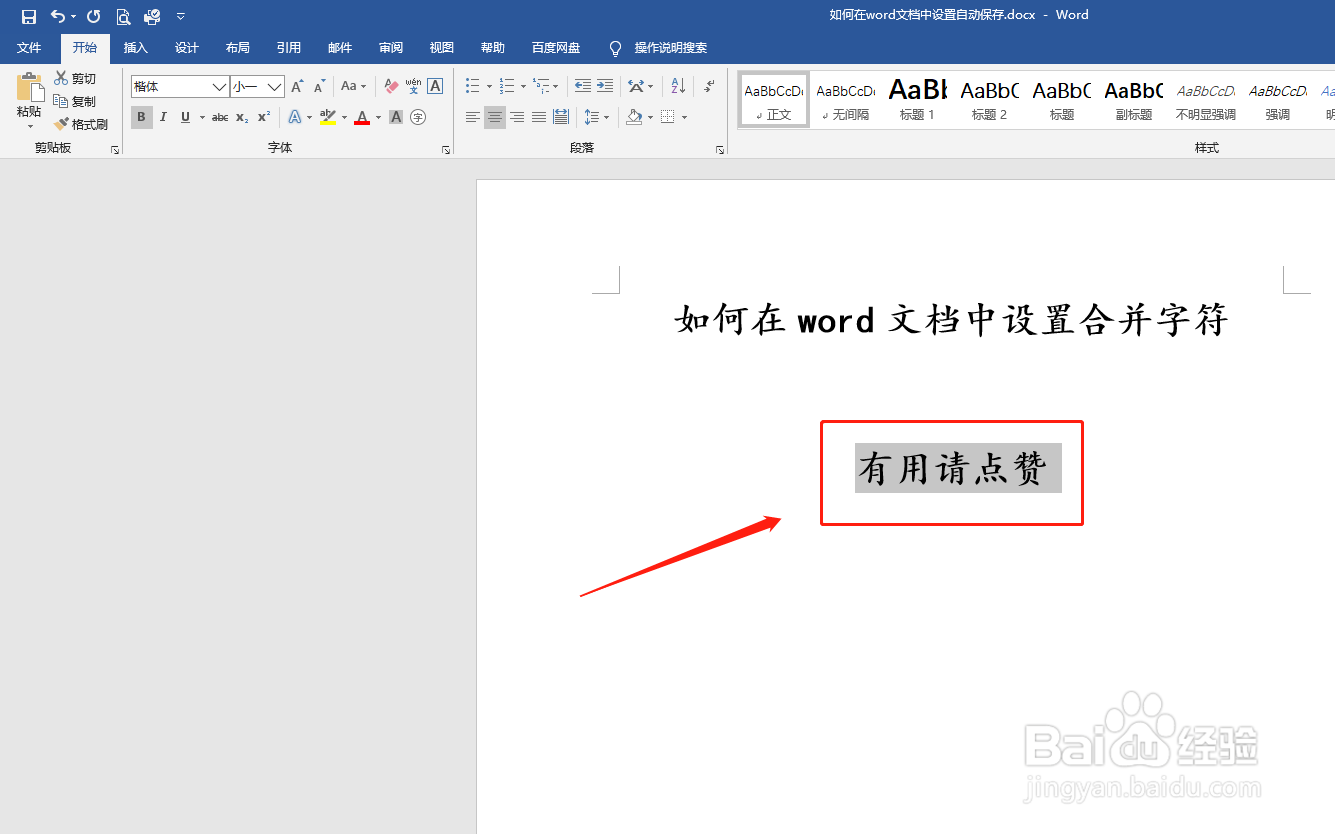1335x834 pixels.
Task: Open the font size dropdown (小一)
Action: 274,87
